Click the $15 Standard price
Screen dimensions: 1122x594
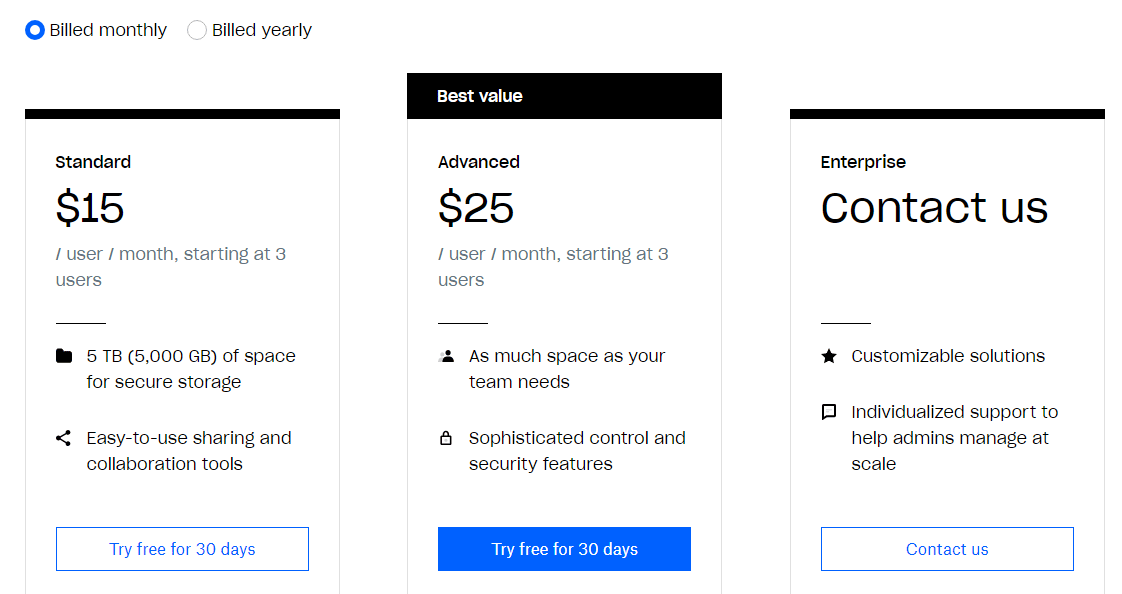pos(90,208)
